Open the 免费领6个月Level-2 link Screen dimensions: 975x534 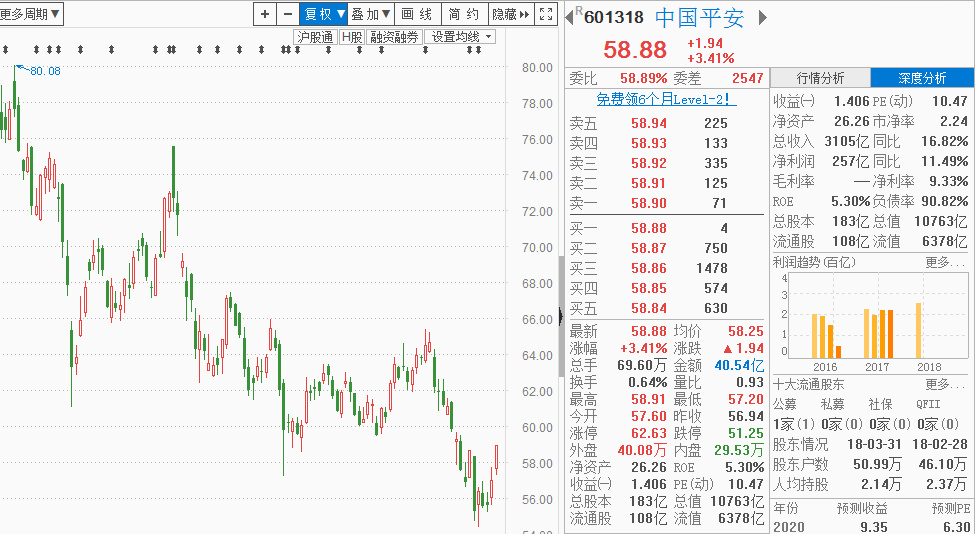[667, 99]
